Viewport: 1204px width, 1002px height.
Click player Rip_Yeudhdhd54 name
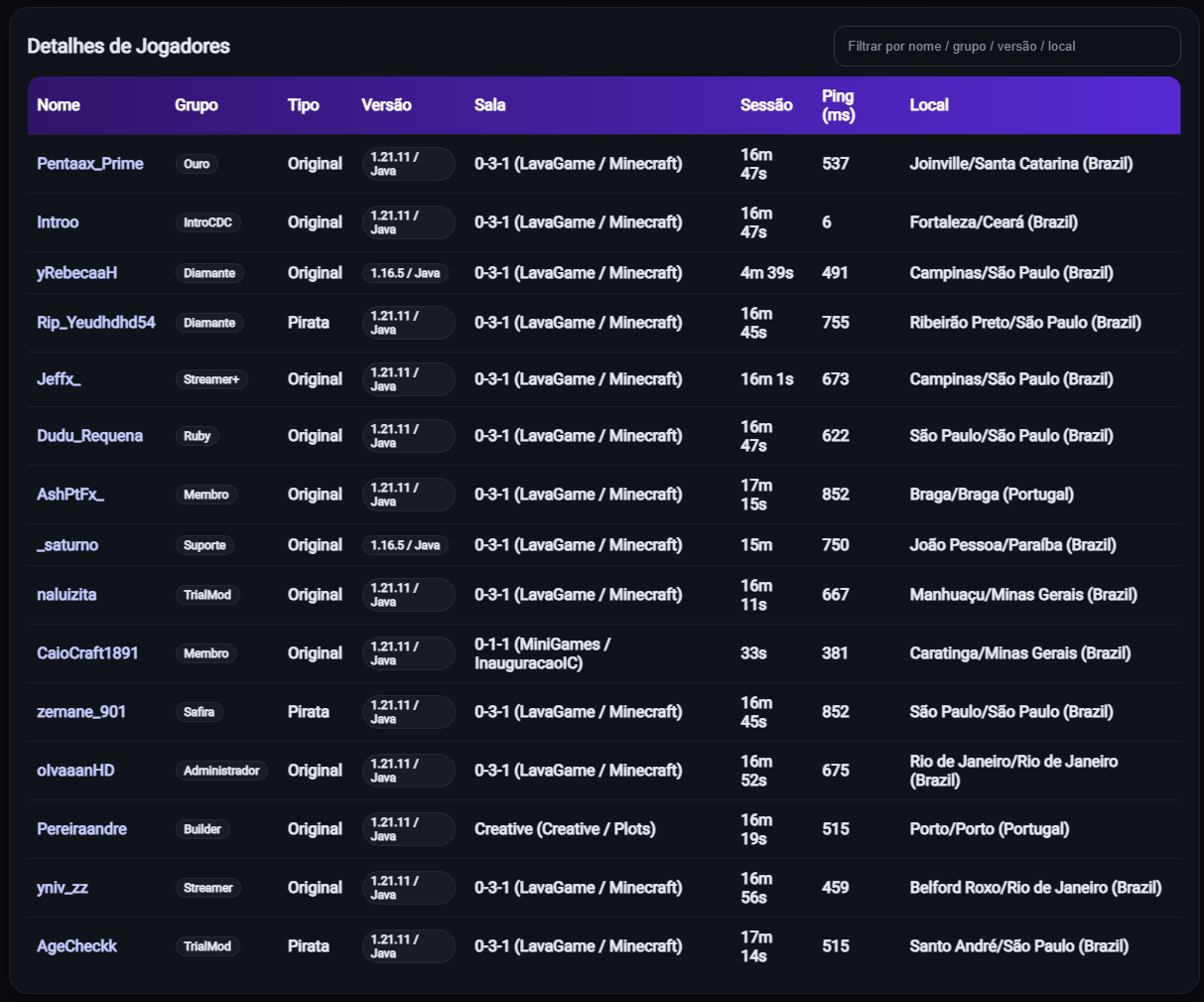(x=96, y=323)
